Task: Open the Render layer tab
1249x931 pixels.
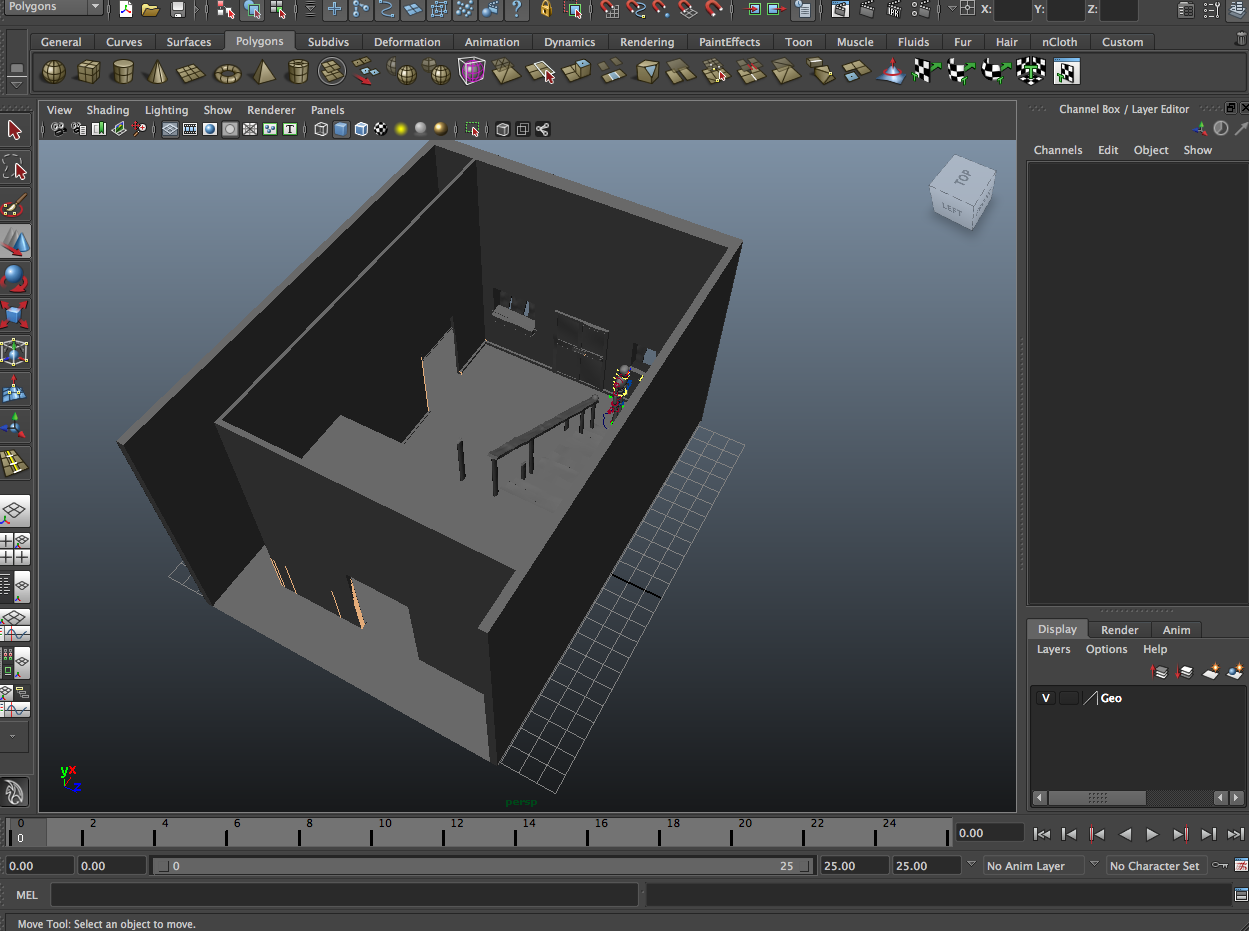Action: 1119,629
